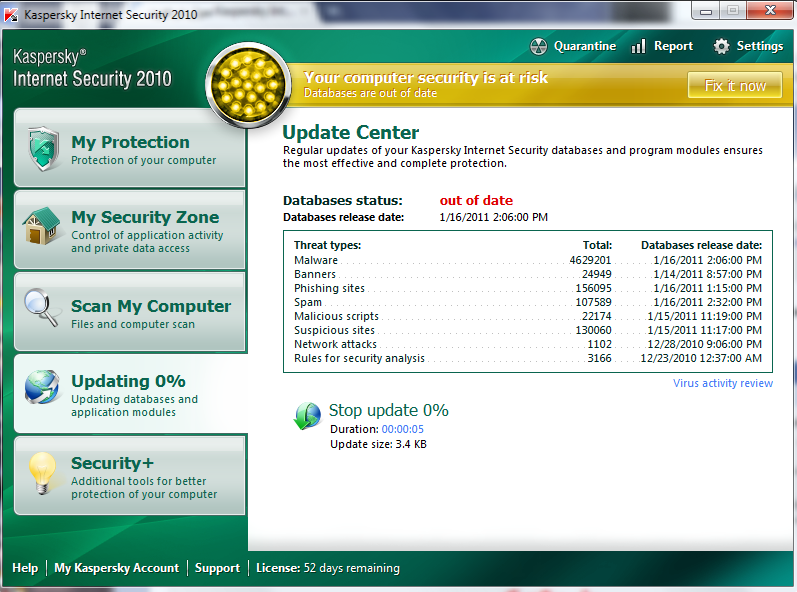Click the Banners total 24949
This screenshot has height=592, width=797.
click(x=597, y=274)
